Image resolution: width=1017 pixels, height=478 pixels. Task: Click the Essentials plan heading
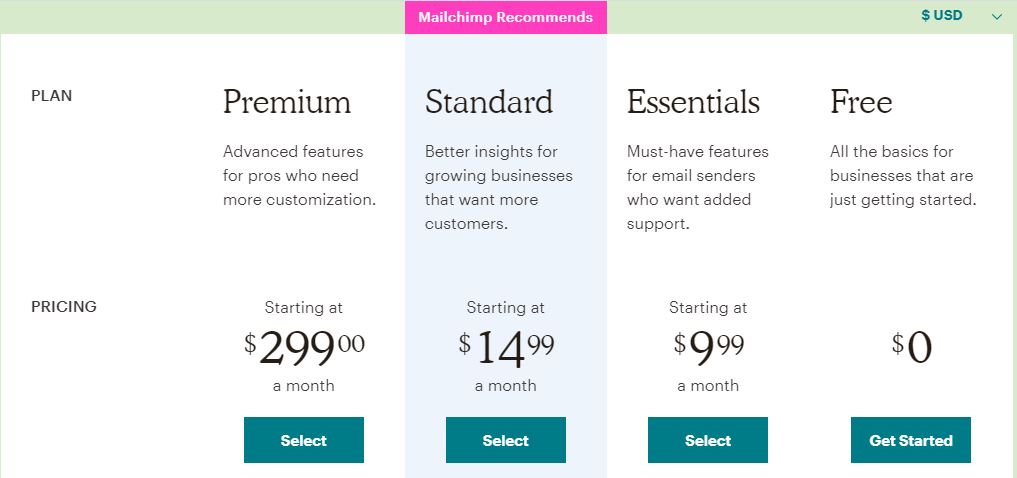[693, 102]
